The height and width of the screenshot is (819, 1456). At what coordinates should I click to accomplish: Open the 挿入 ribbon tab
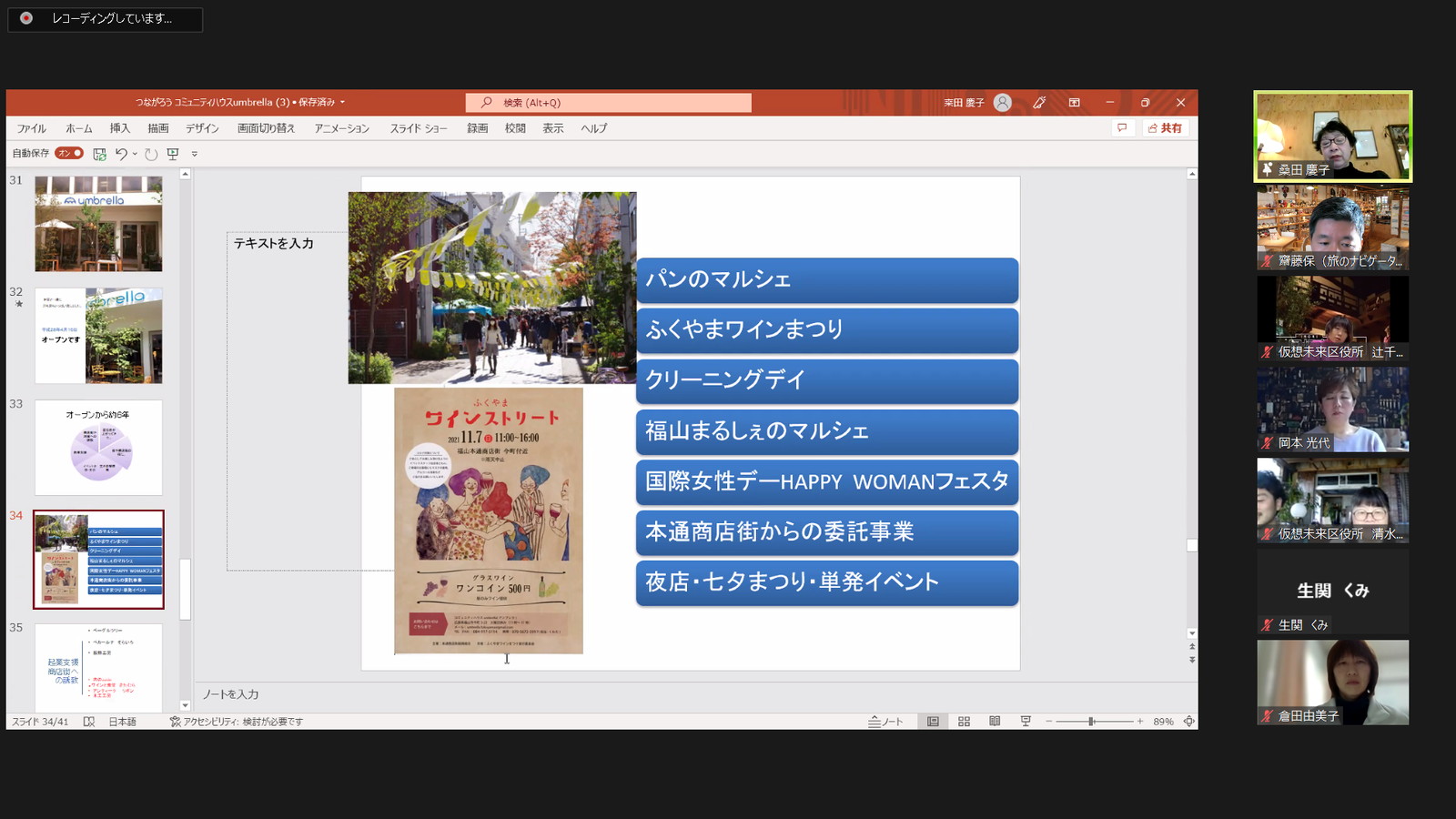pos(119,128)
